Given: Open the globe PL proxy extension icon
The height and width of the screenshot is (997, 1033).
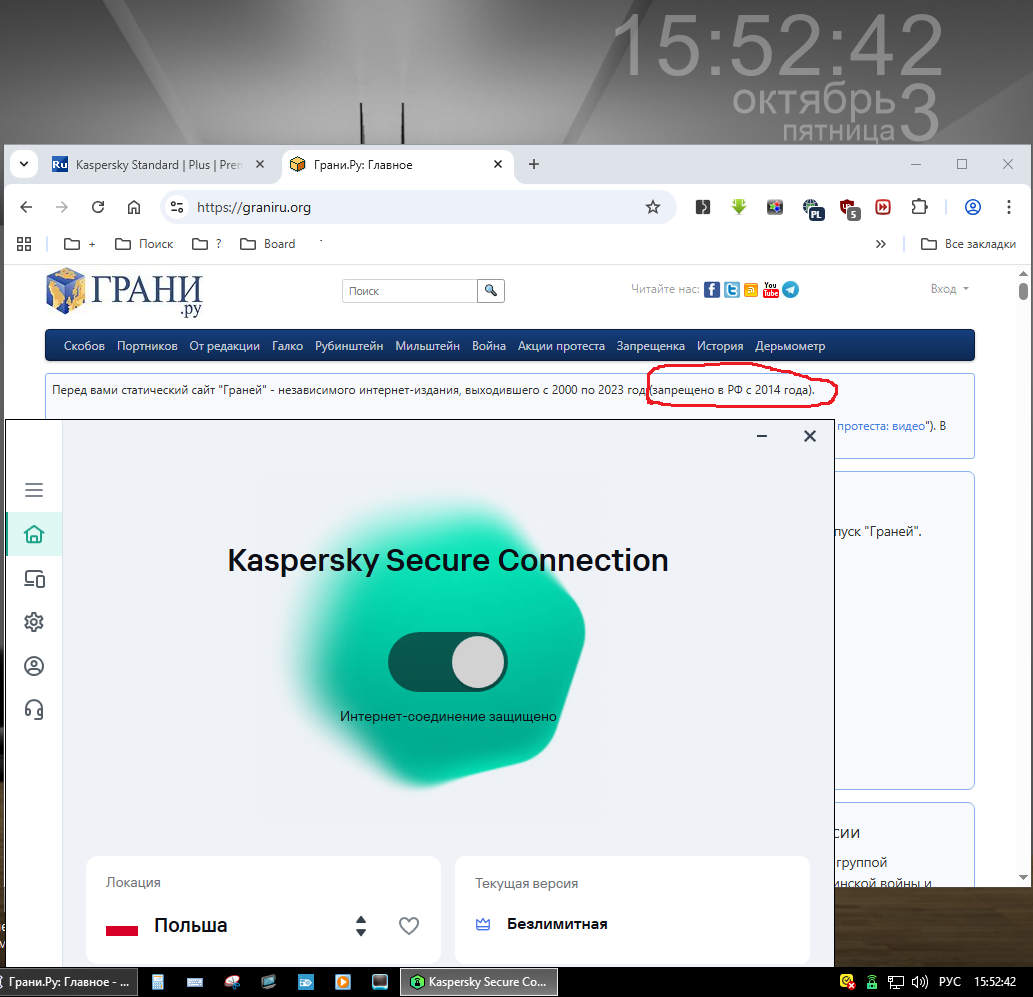Looking at the screenshot, I should click(x=812, y=208).
